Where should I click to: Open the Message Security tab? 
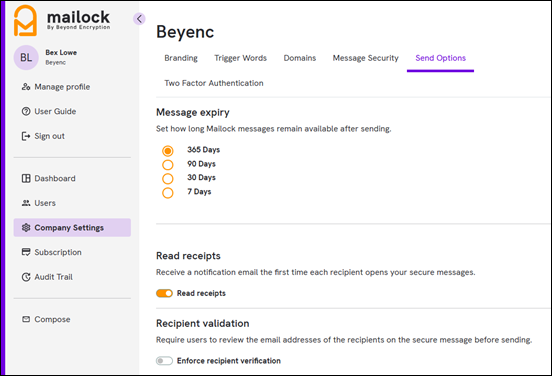[x=365, y=58]
